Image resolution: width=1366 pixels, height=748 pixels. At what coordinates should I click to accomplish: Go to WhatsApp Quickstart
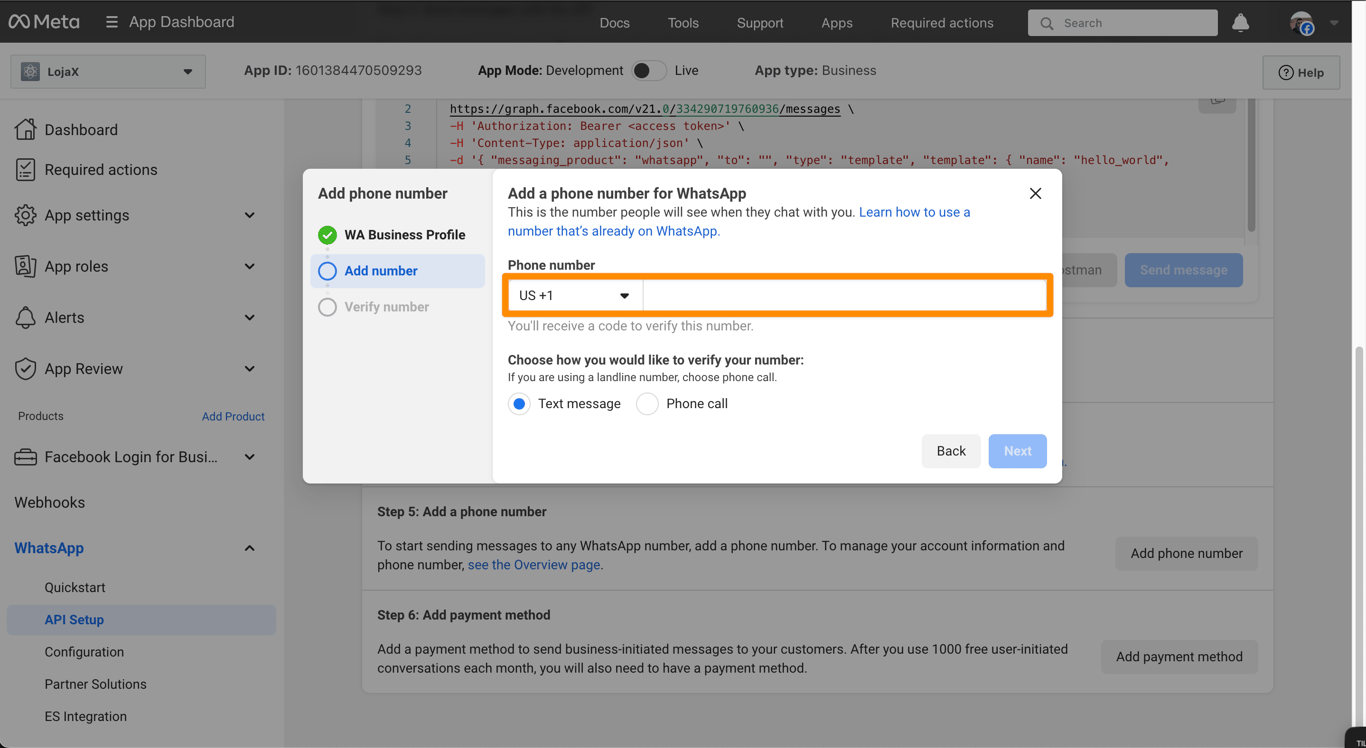pyautogui.click(x=75, y=587)
